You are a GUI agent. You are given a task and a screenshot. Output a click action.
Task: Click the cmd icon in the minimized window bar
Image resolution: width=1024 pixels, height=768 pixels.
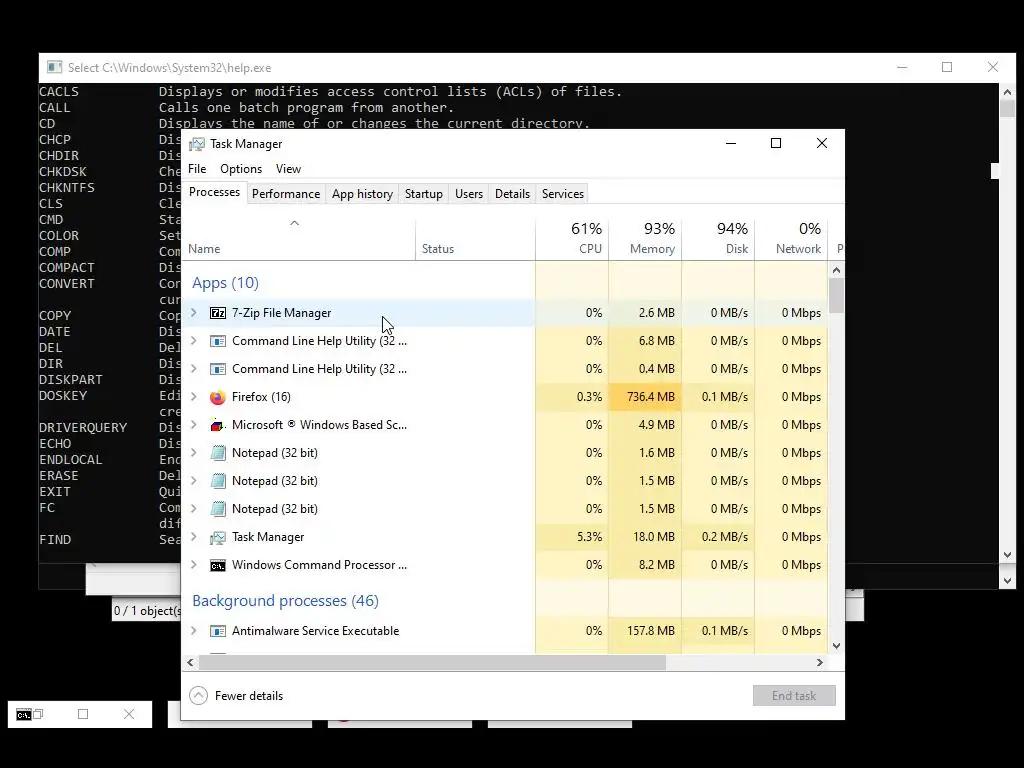pyautogui.click(x=24, y=714)
